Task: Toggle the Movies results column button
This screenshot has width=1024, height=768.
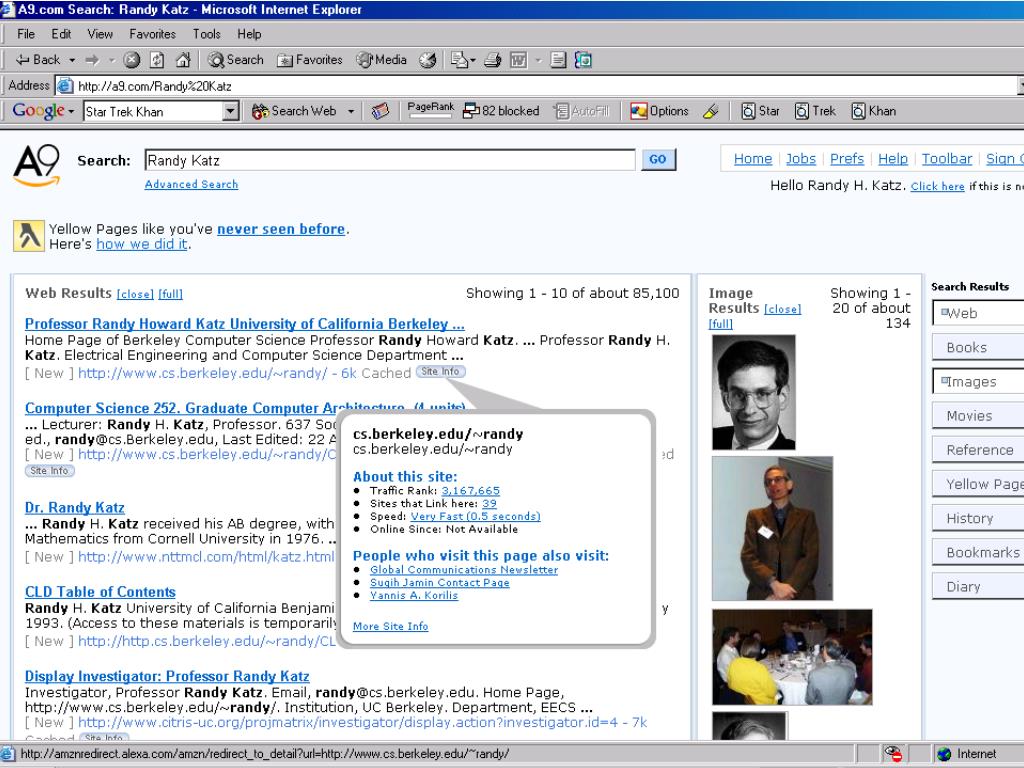Action: tap(978, 416)
